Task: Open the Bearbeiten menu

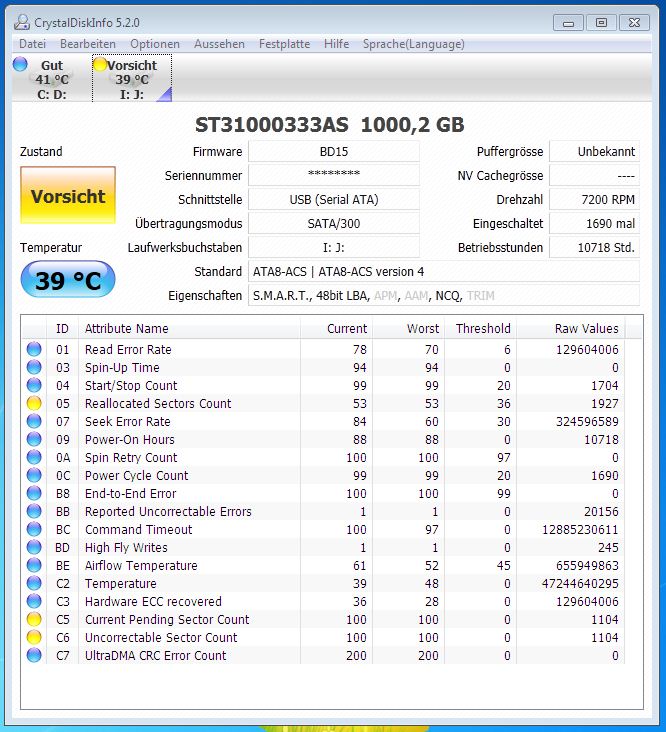Action: [x=88, y=44]
